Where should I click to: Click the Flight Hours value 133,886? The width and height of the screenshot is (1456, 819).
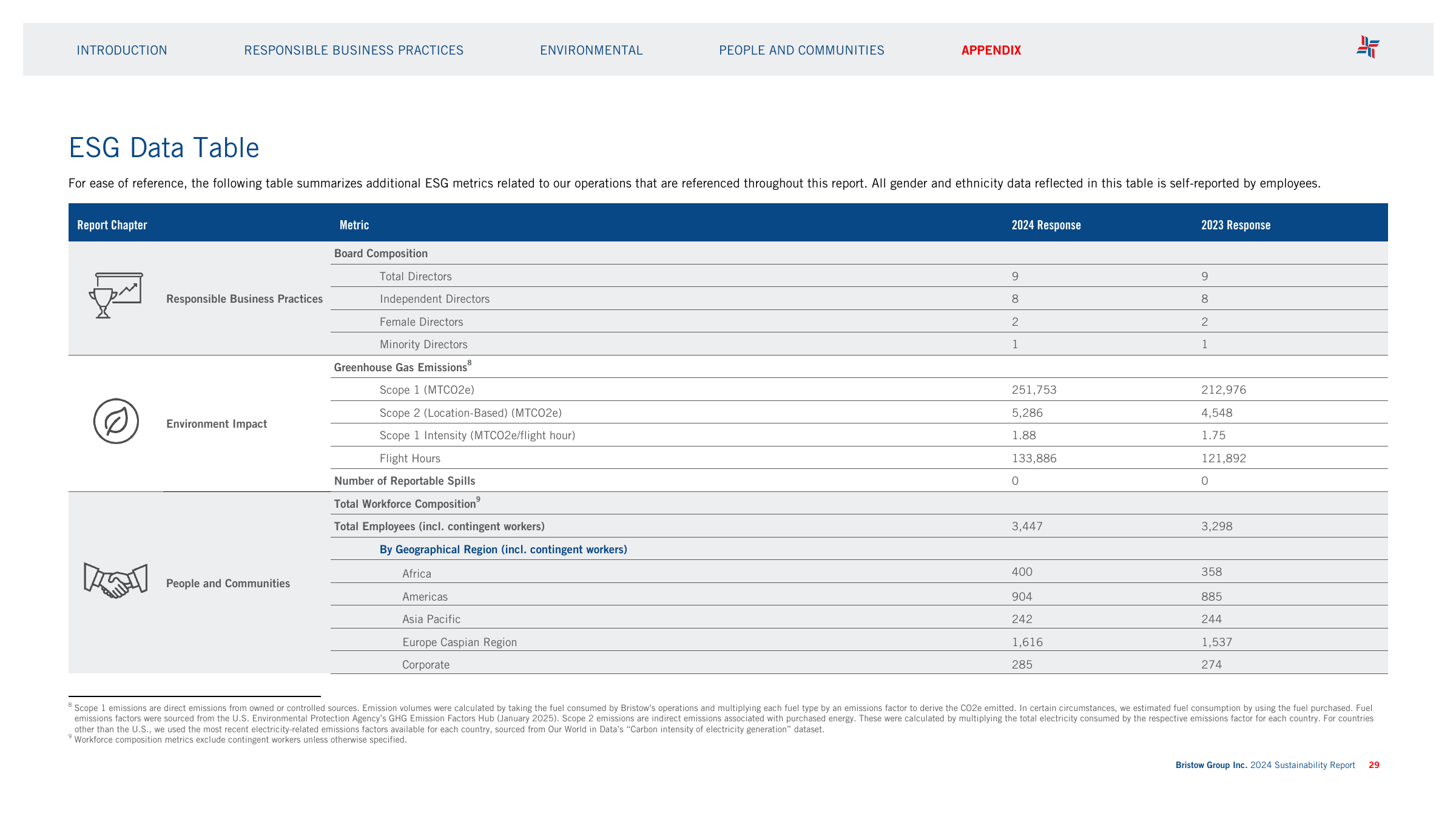coord(1034,459)
